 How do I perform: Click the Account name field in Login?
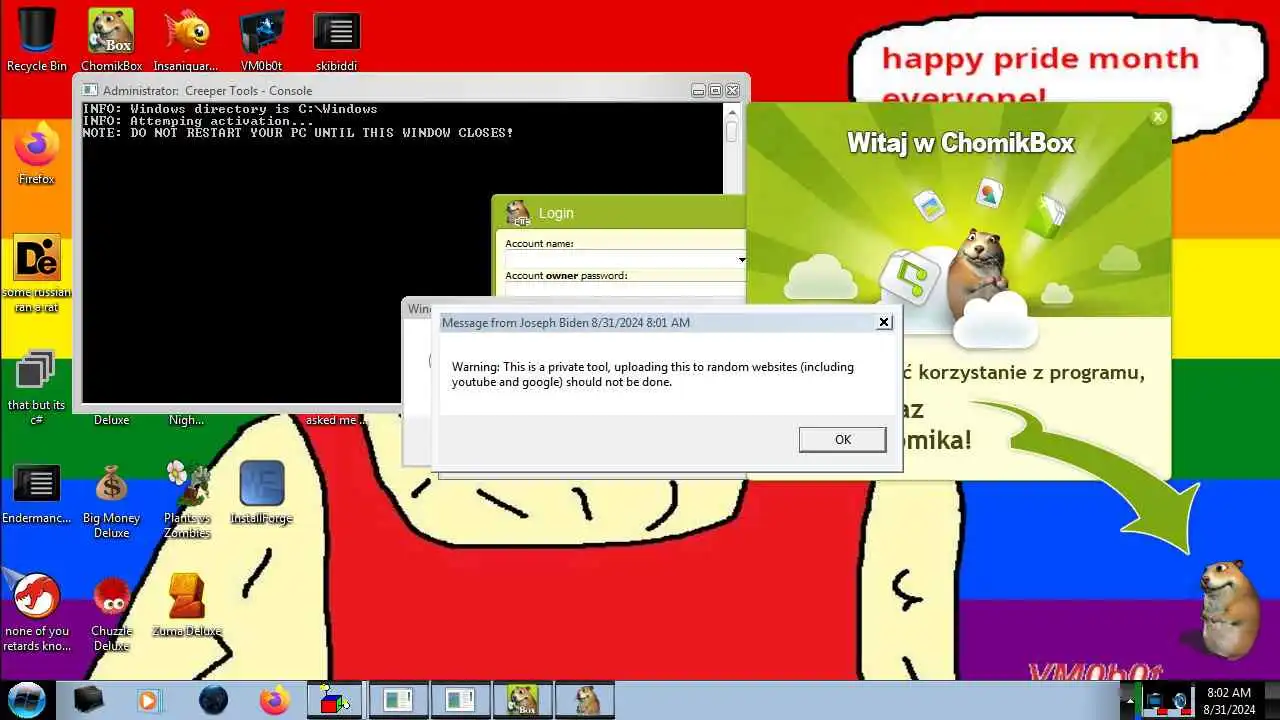coord(620,260)
